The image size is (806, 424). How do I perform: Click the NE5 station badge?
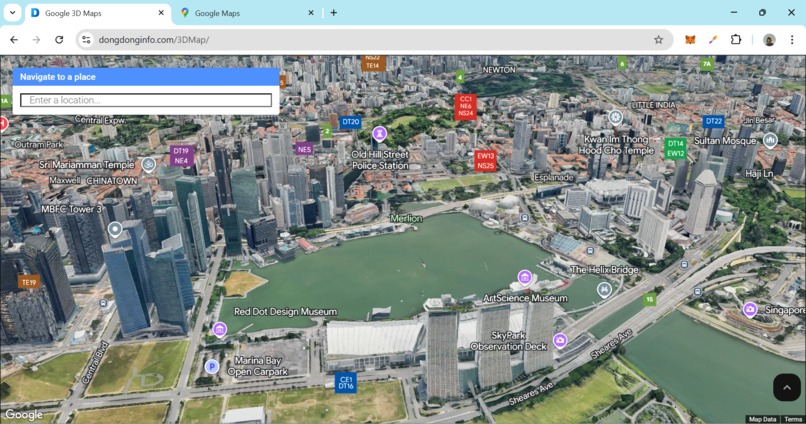(x=304, y=149)
